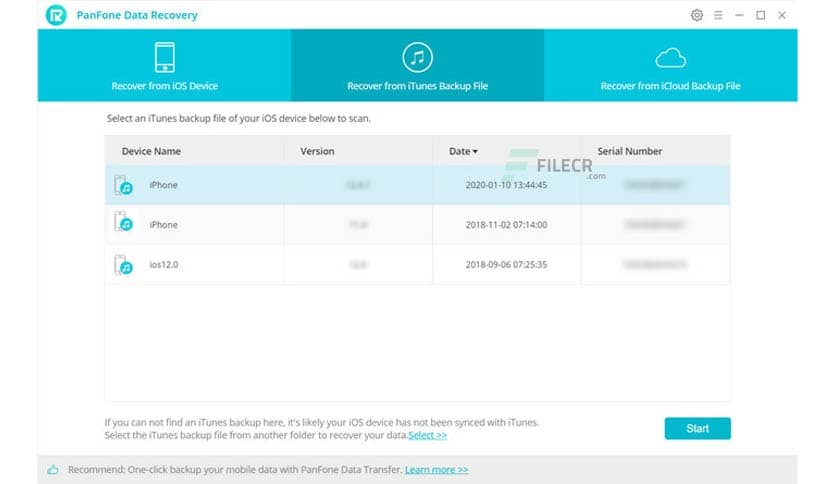Click the iCloud cloud icon
836x484 pixels.
click(670, 58)
